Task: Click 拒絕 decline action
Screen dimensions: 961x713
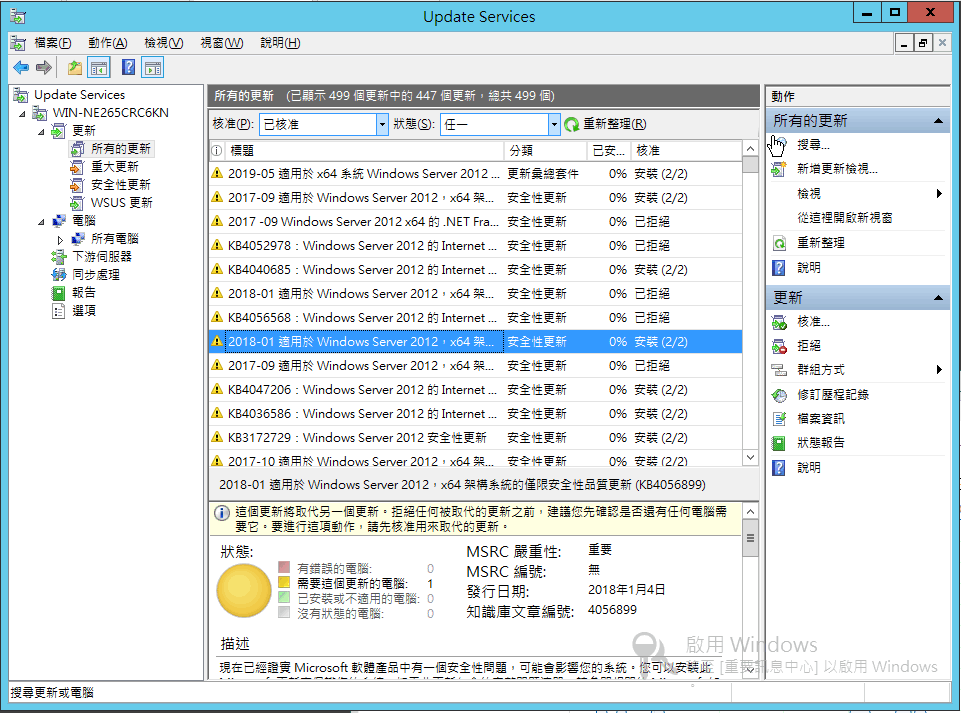Action: [808, 346]
